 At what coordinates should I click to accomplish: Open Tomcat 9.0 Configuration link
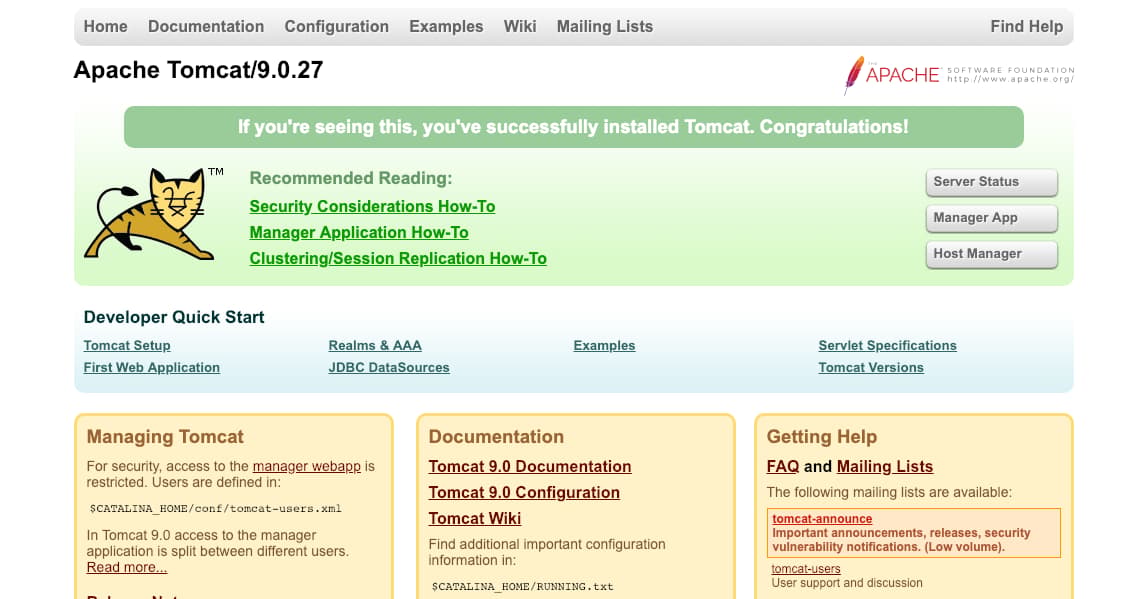click(x=524, y=492)
